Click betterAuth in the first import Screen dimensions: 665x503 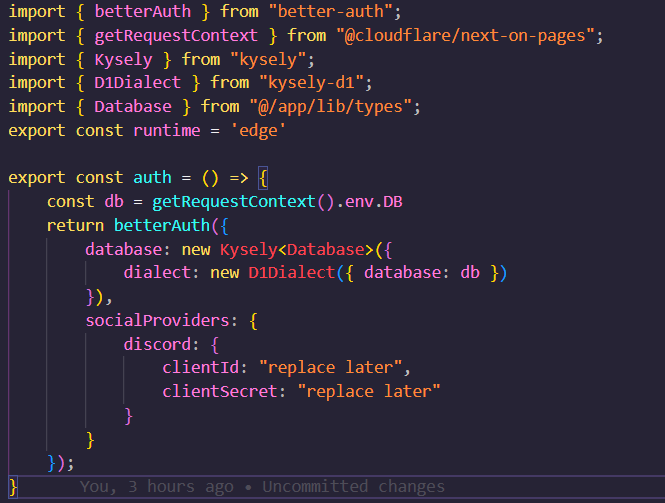click(142, 11)
